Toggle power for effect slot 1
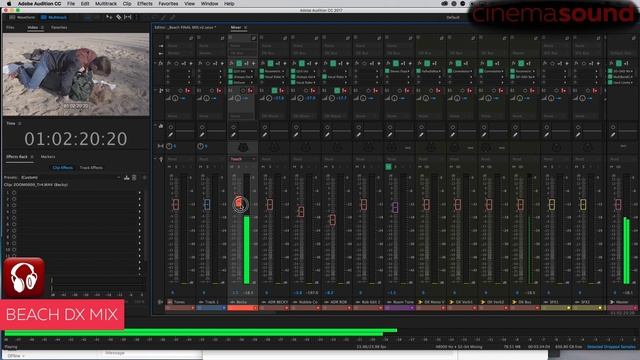 [14, 193]
